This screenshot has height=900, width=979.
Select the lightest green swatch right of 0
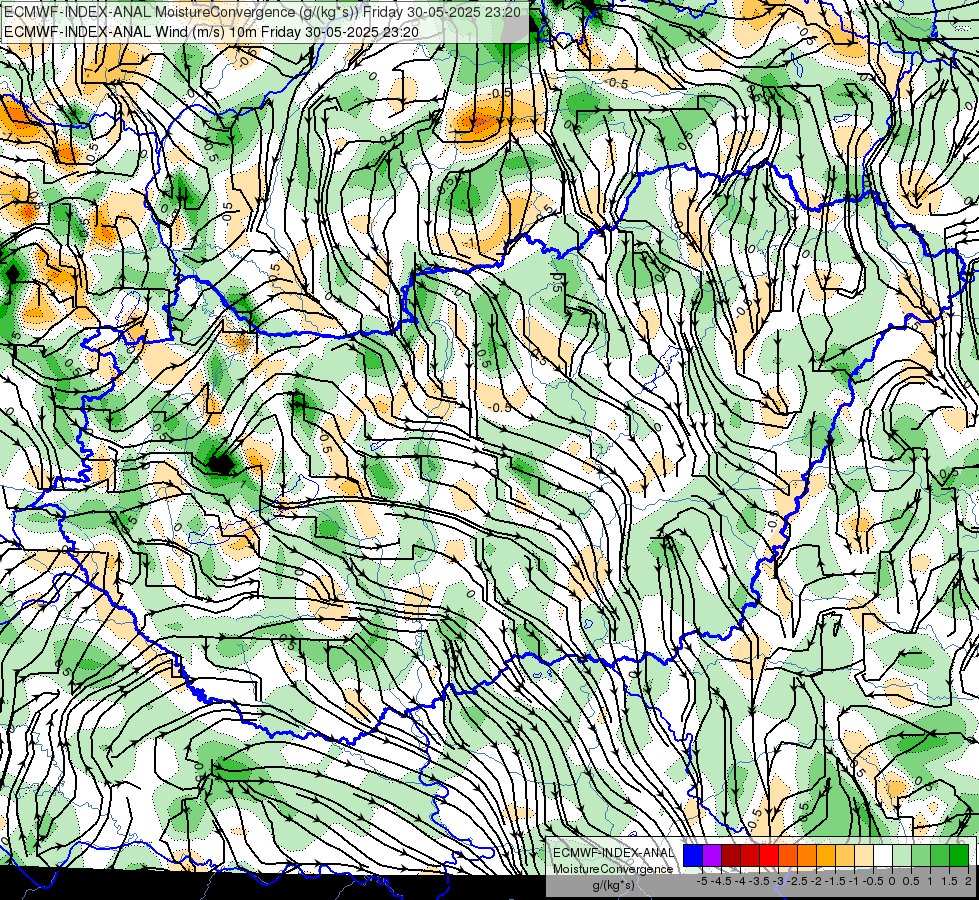pos(902,855)
